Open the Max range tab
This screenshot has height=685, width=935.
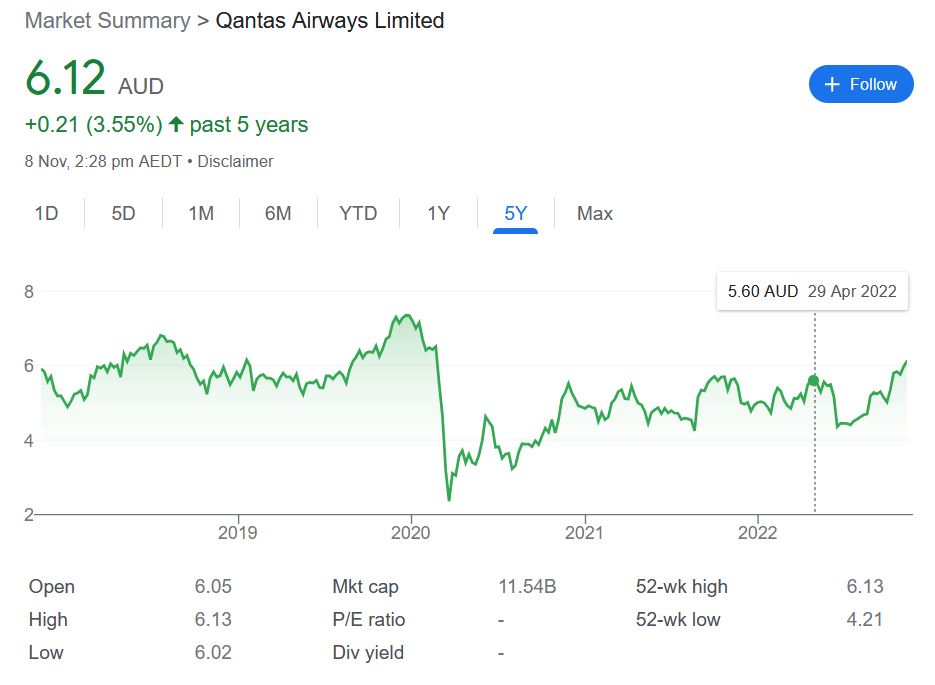[595, 213]
